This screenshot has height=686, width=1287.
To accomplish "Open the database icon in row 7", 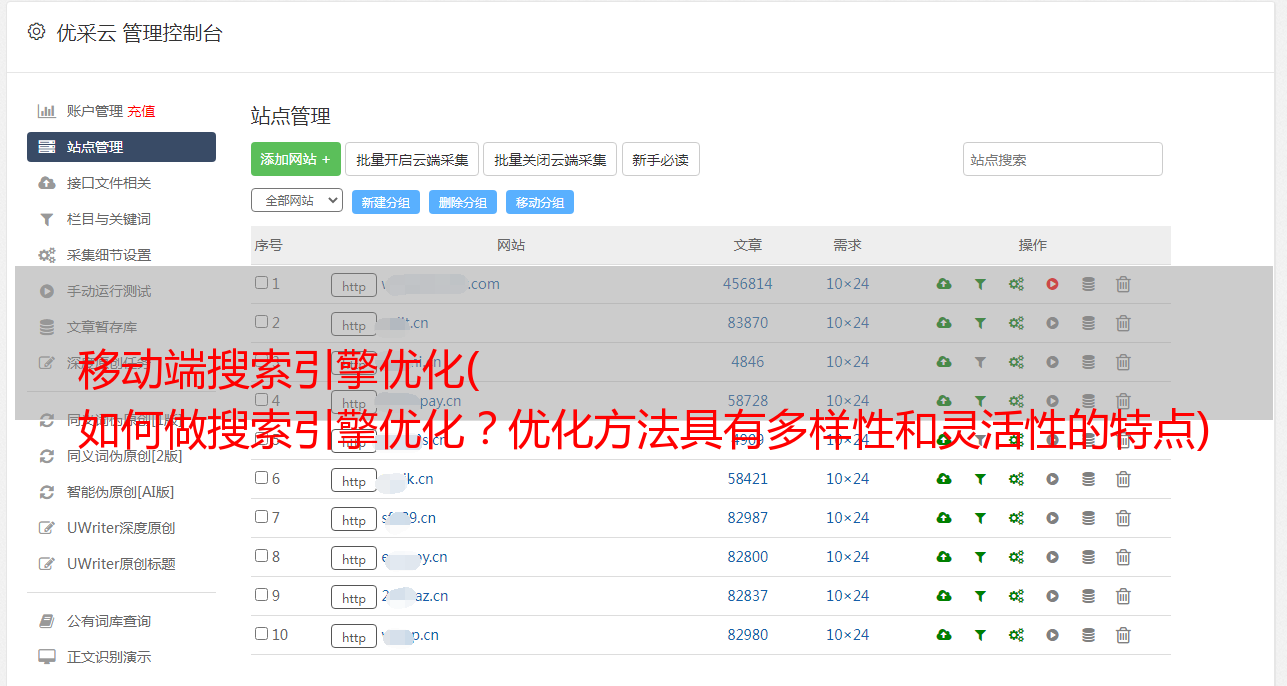I will (1088, 518).
